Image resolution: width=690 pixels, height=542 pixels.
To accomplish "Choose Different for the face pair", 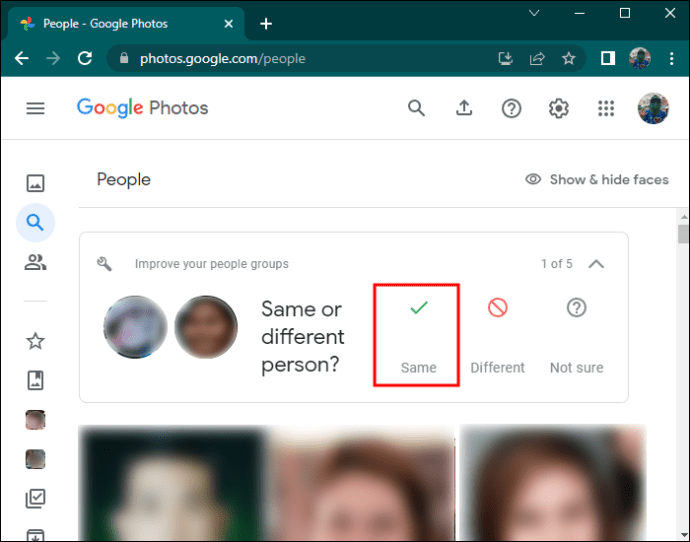I will point(497,336).
